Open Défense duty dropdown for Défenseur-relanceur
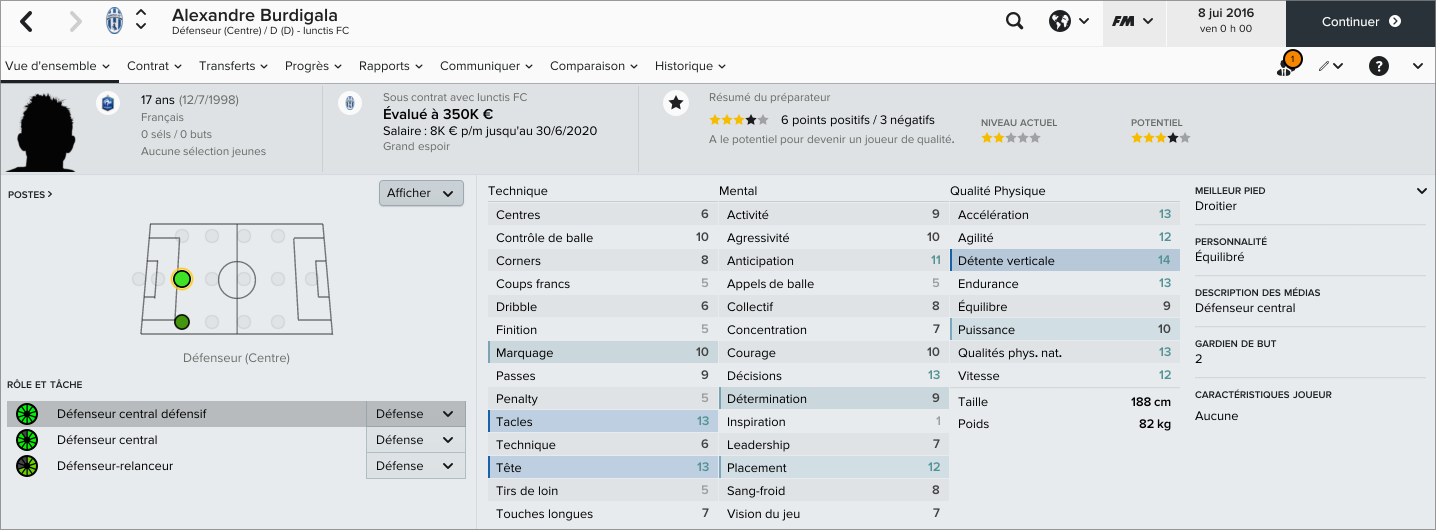This screenshot has height=530, width=1436. pos(415,466)
